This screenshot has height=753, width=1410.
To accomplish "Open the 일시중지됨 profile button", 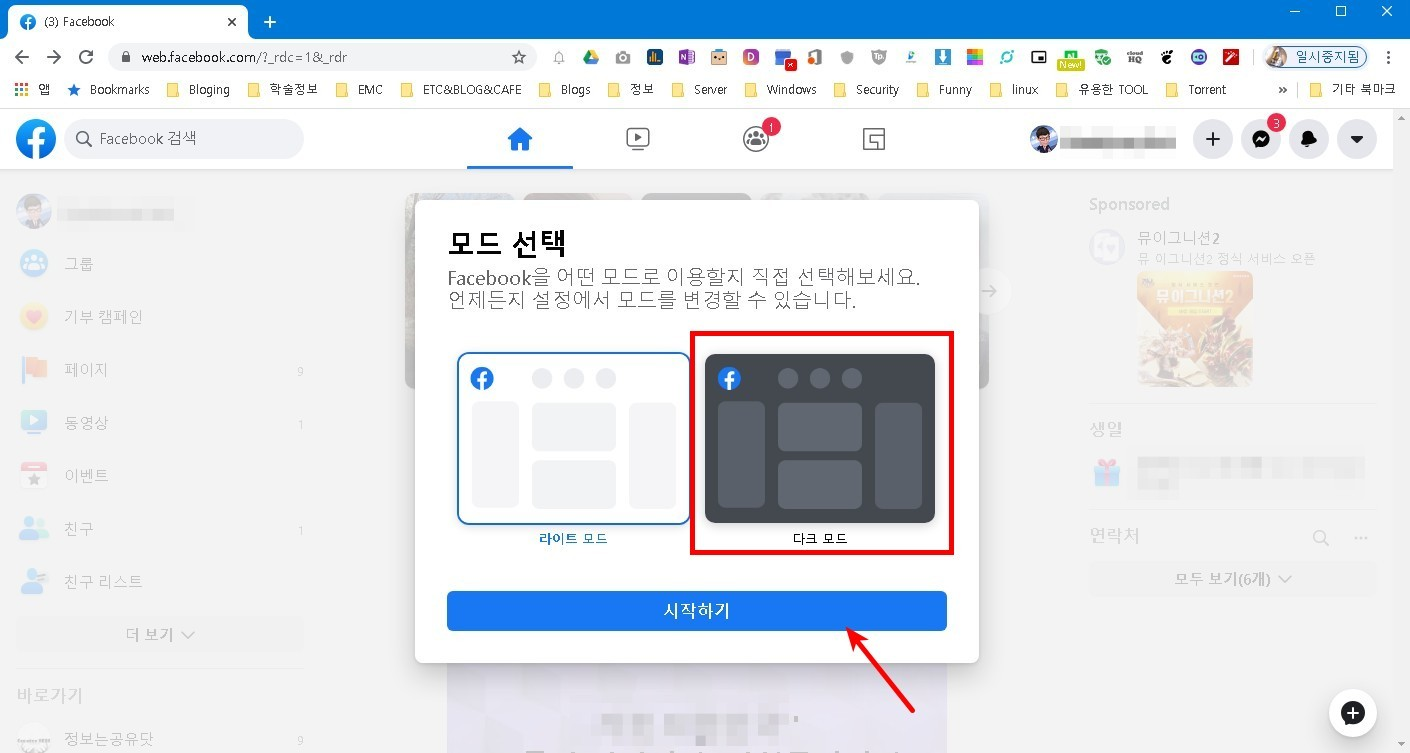I will [1315, 57].
